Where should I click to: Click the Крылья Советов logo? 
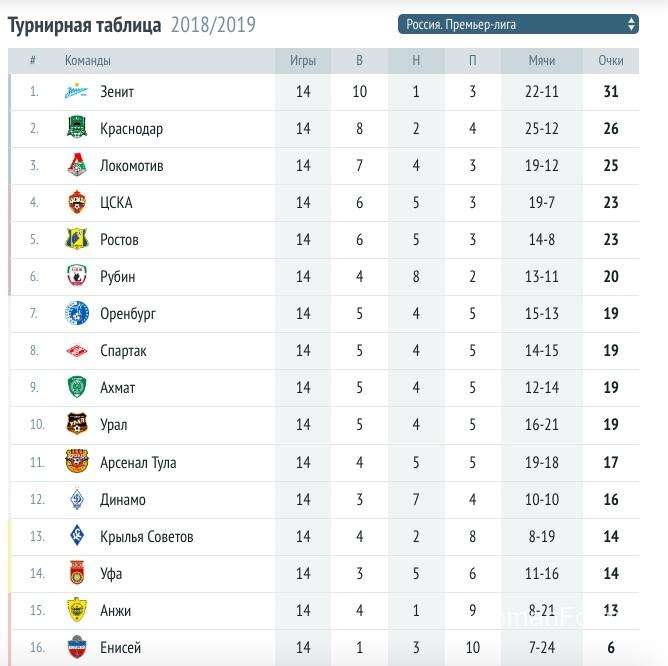tap(77, 536)
